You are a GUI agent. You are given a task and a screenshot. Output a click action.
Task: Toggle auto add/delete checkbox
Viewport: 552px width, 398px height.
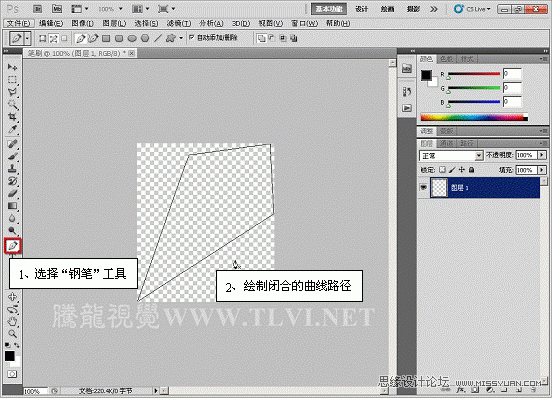coord(192,37)
